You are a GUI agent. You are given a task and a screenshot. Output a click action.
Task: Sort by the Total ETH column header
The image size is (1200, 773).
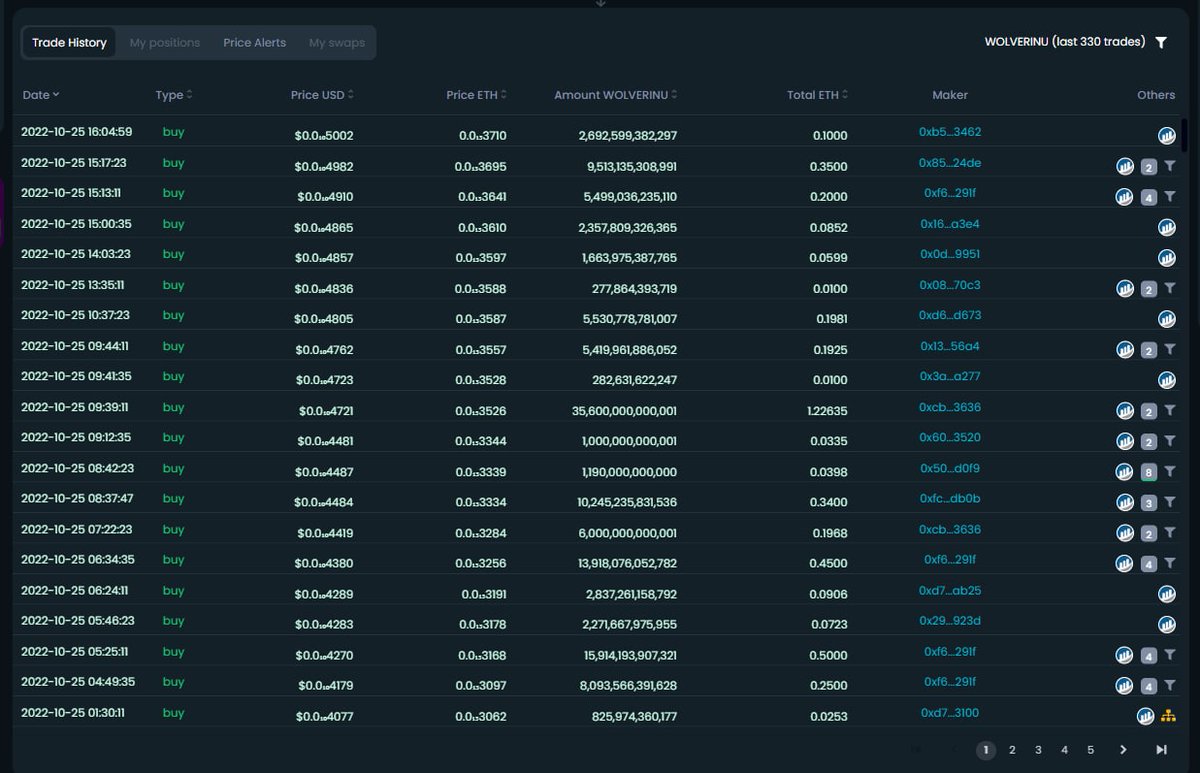[818, 95]
